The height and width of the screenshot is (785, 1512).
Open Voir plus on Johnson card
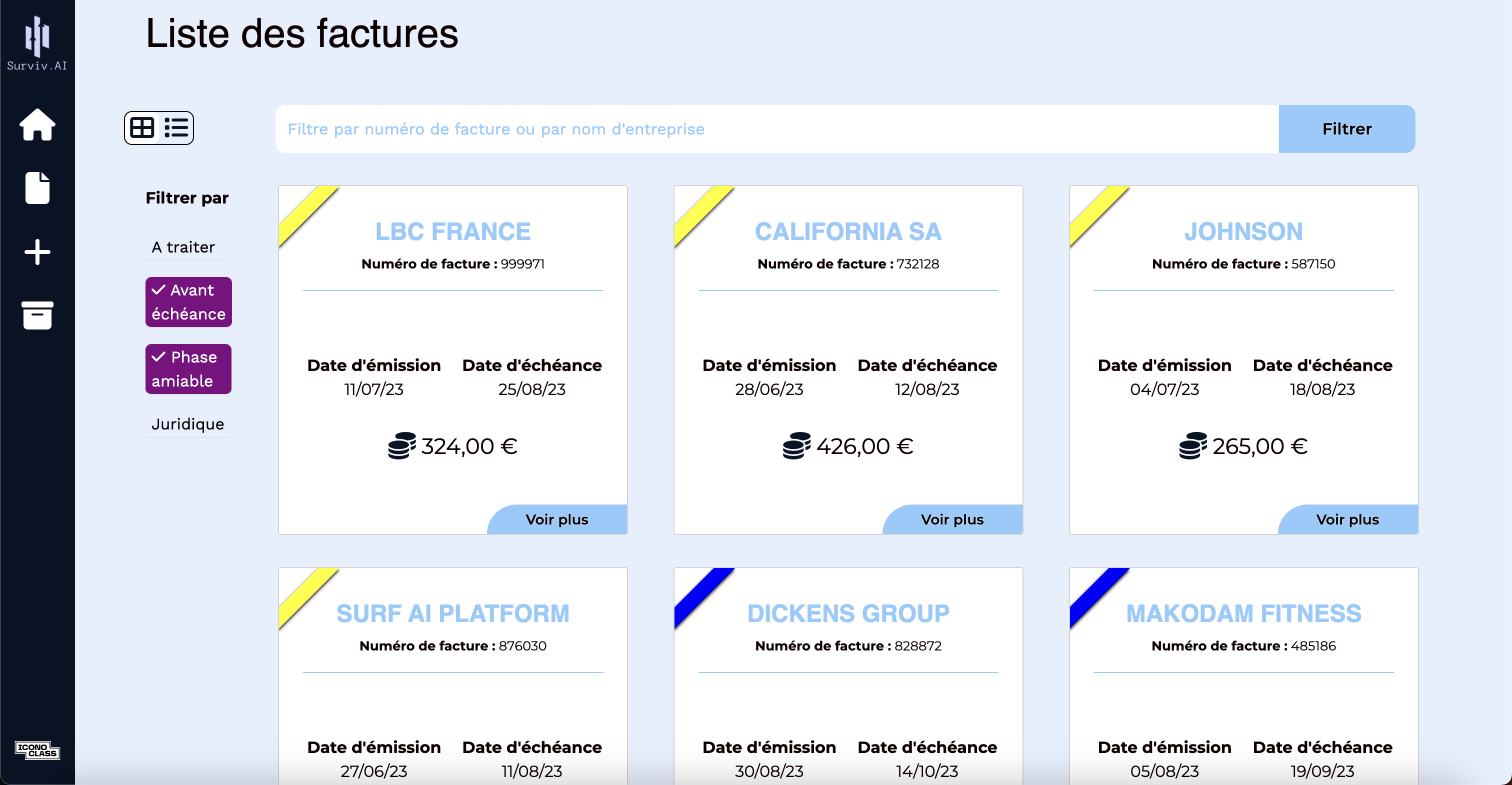click(1347, 519)
